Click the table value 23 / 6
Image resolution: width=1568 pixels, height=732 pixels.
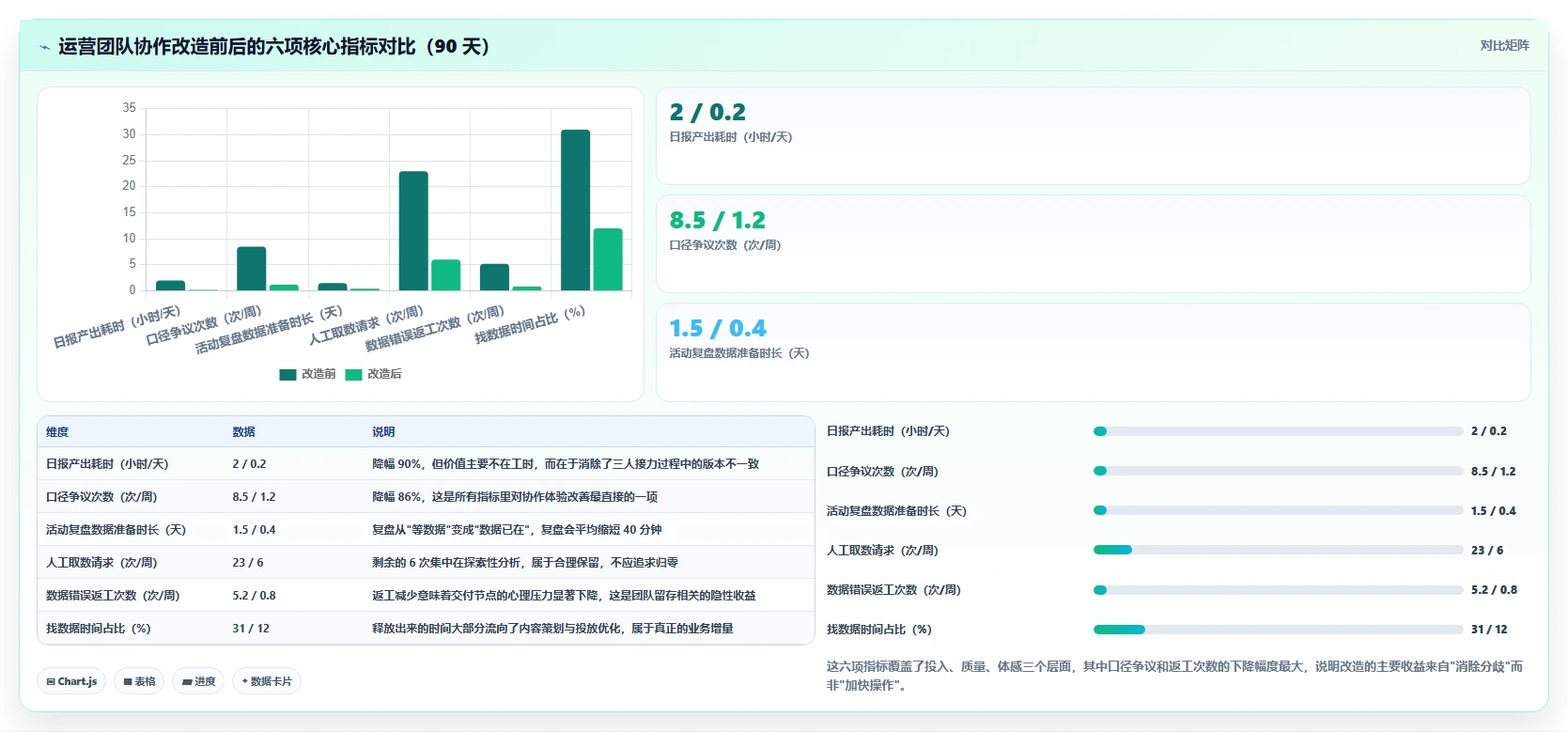tap(248, 563)
